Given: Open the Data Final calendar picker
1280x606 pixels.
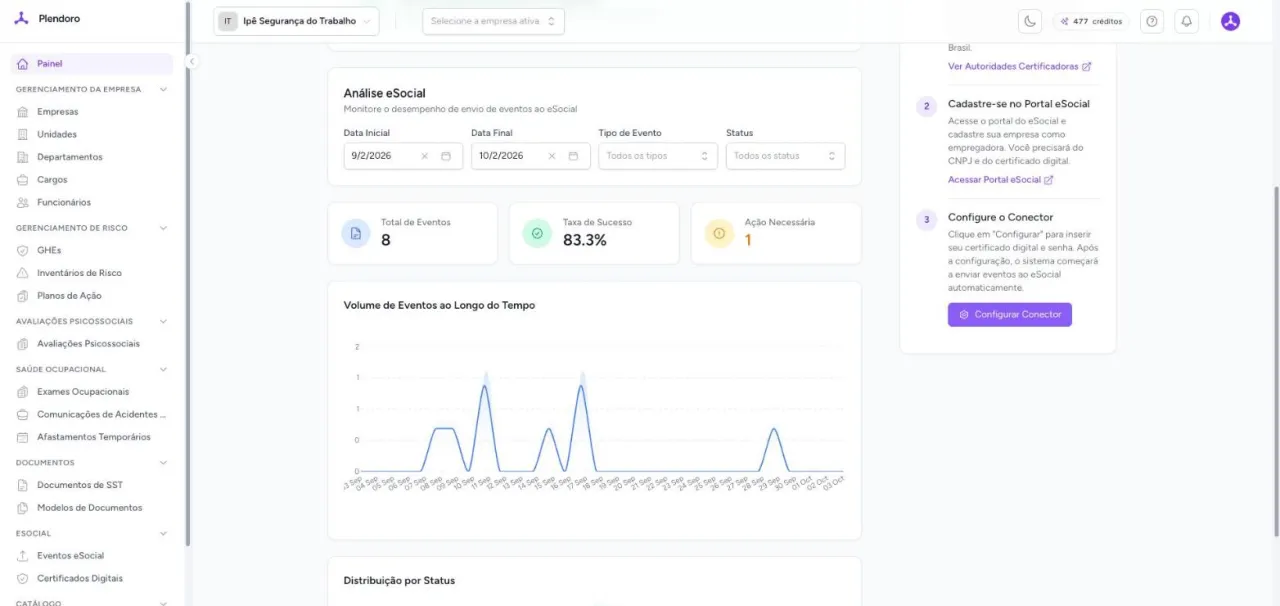Looking at the screenshot, I should 573,156.
